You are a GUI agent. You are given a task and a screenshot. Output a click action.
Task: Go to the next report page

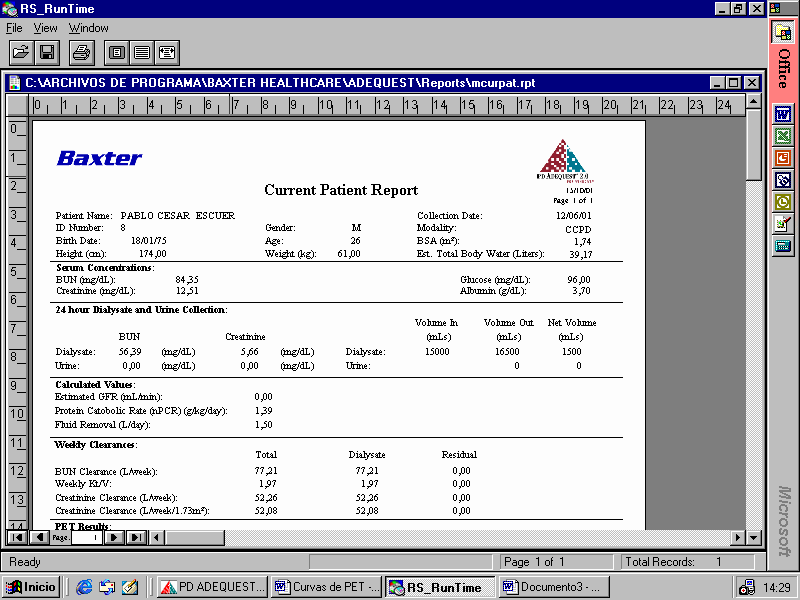(115, 537)
